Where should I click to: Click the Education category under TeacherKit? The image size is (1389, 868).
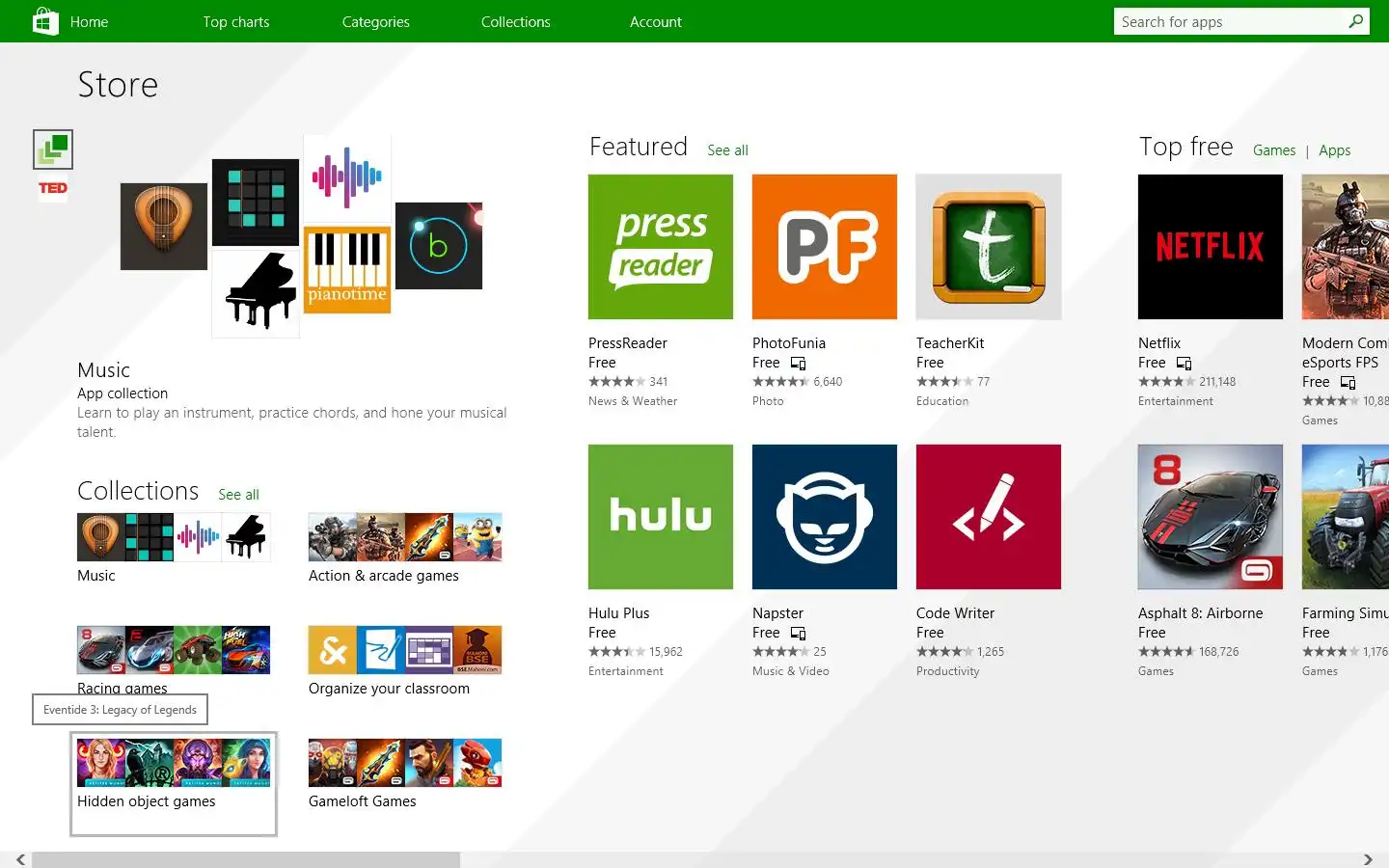[942, 401]
